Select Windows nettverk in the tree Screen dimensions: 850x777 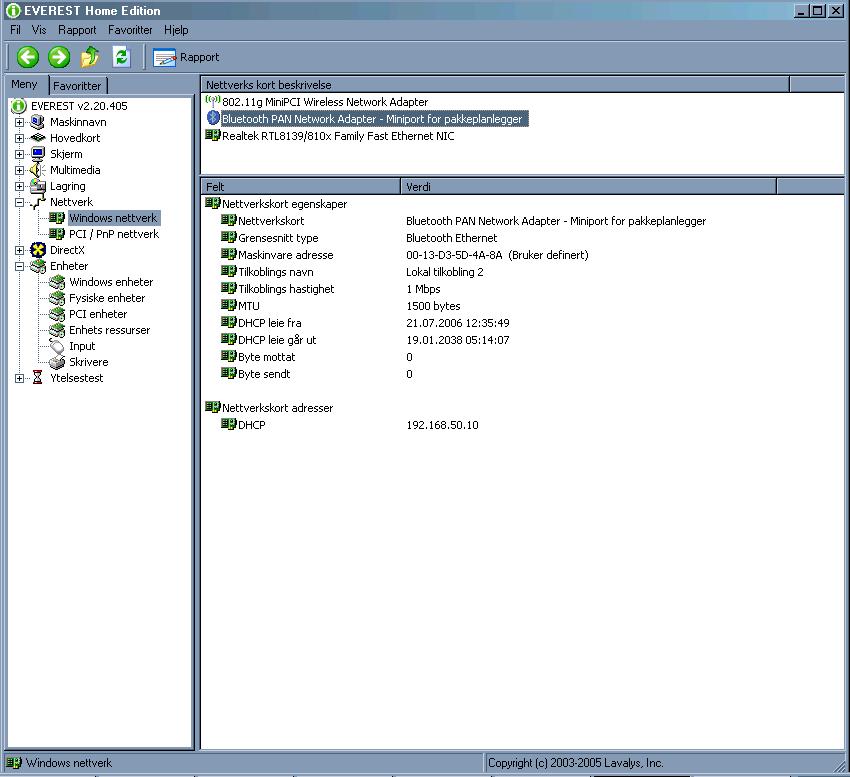(113, 218)
